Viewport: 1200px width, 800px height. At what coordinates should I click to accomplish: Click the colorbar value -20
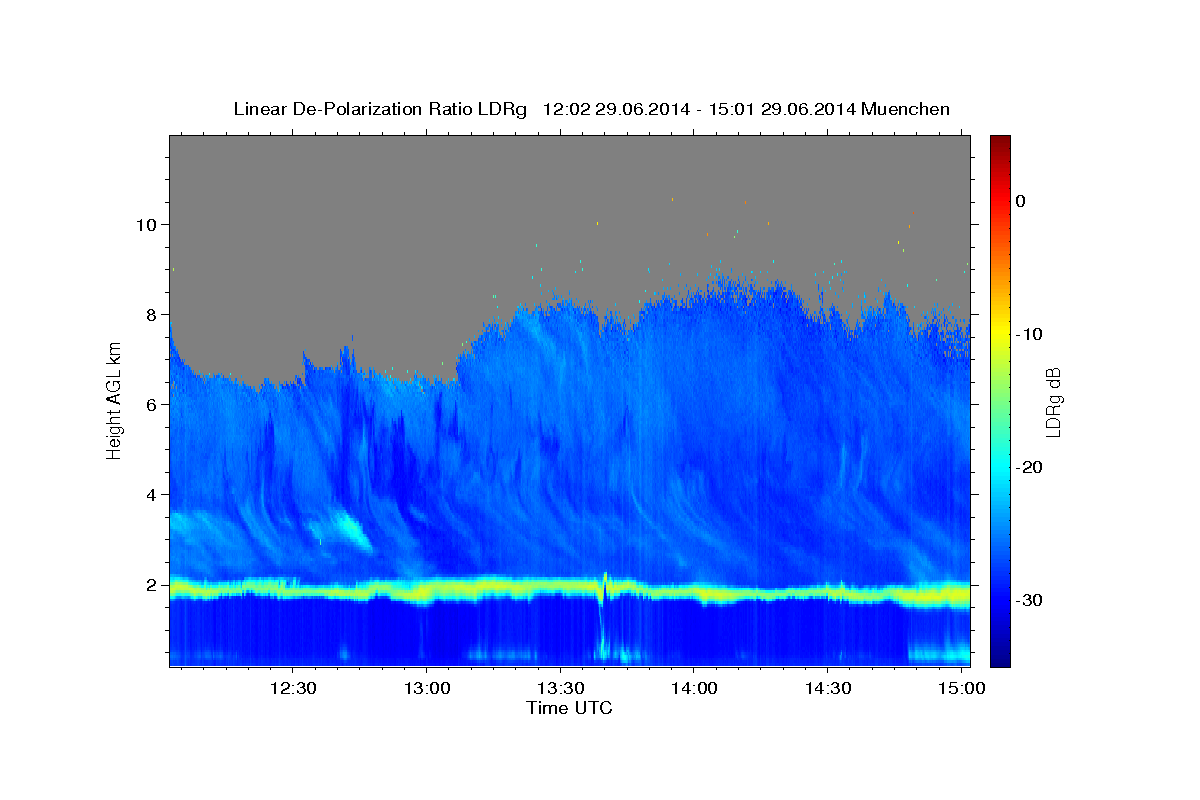[x=1030, y=467]
